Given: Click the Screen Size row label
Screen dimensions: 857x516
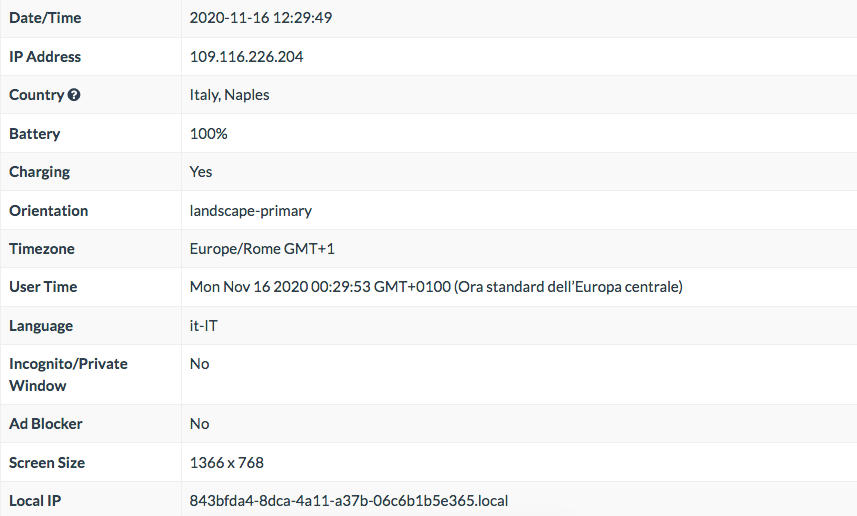Looking at the screenshot, I should (x=47, y=463).
